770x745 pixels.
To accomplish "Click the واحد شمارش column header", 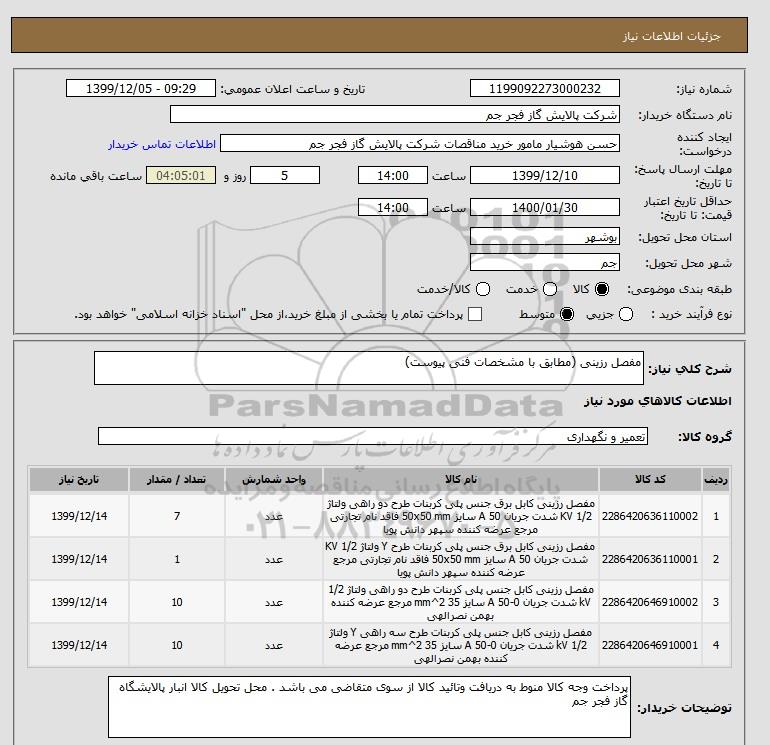I will coord(274,480).
